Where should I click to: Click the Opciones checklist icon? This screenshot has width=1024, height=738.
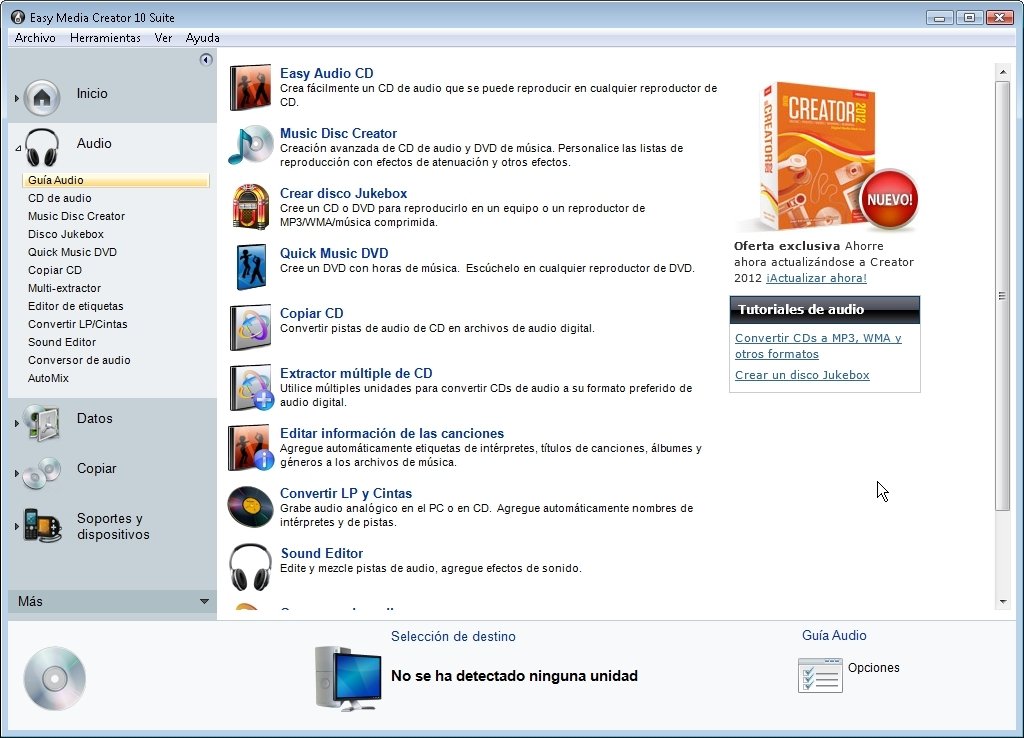pyautogui.click(x=820, y=675)
